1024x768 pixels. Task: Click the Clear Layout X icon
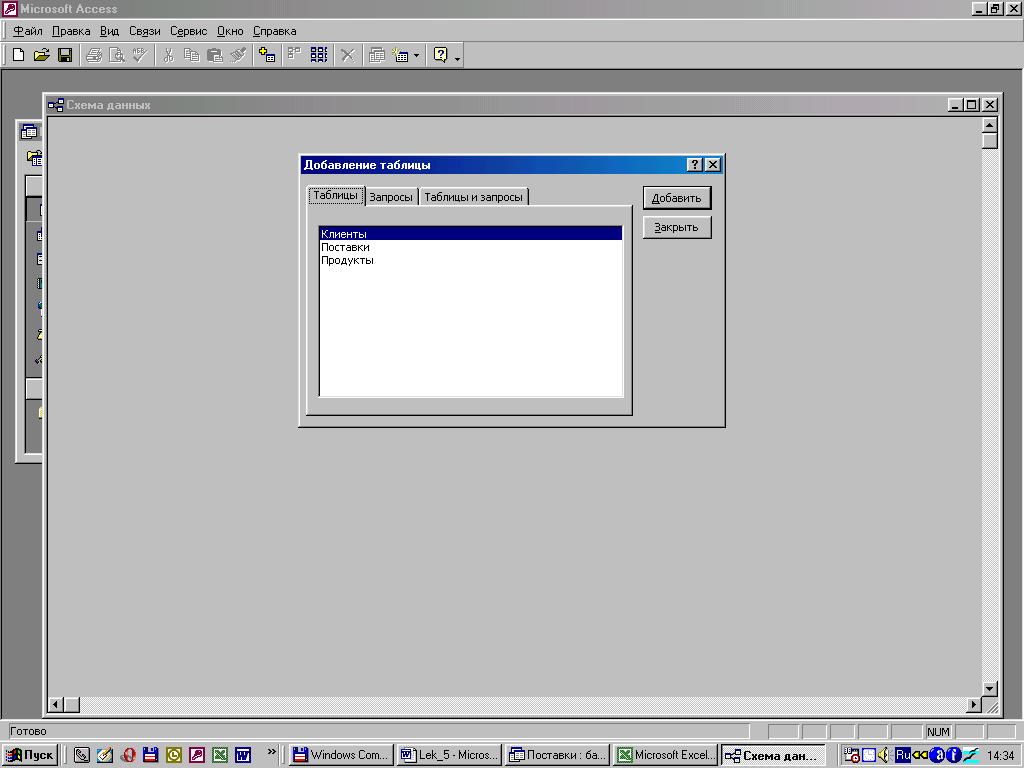point(347,56)
